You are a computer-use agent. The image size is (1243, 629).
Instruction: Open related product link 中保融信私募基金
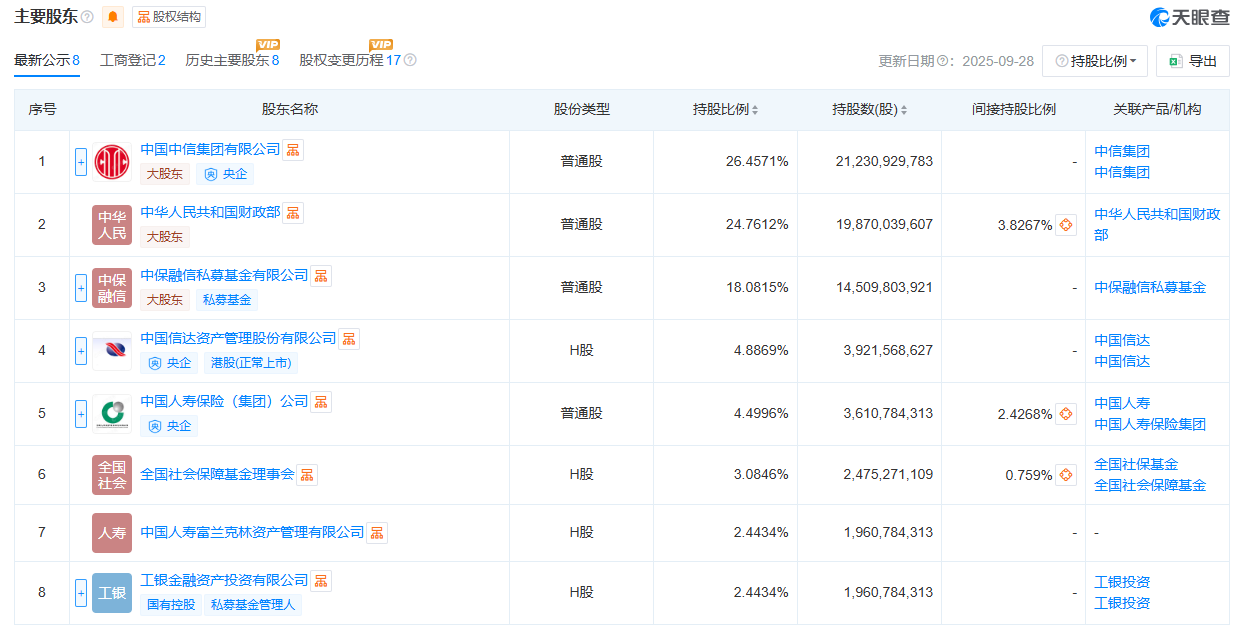(1150, 288)
